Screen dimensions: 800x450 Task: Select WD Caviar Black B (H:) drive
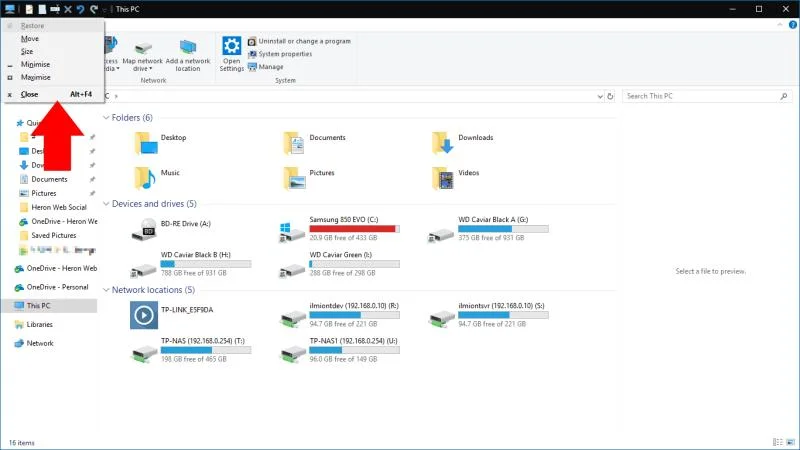(x=190, y=264)
